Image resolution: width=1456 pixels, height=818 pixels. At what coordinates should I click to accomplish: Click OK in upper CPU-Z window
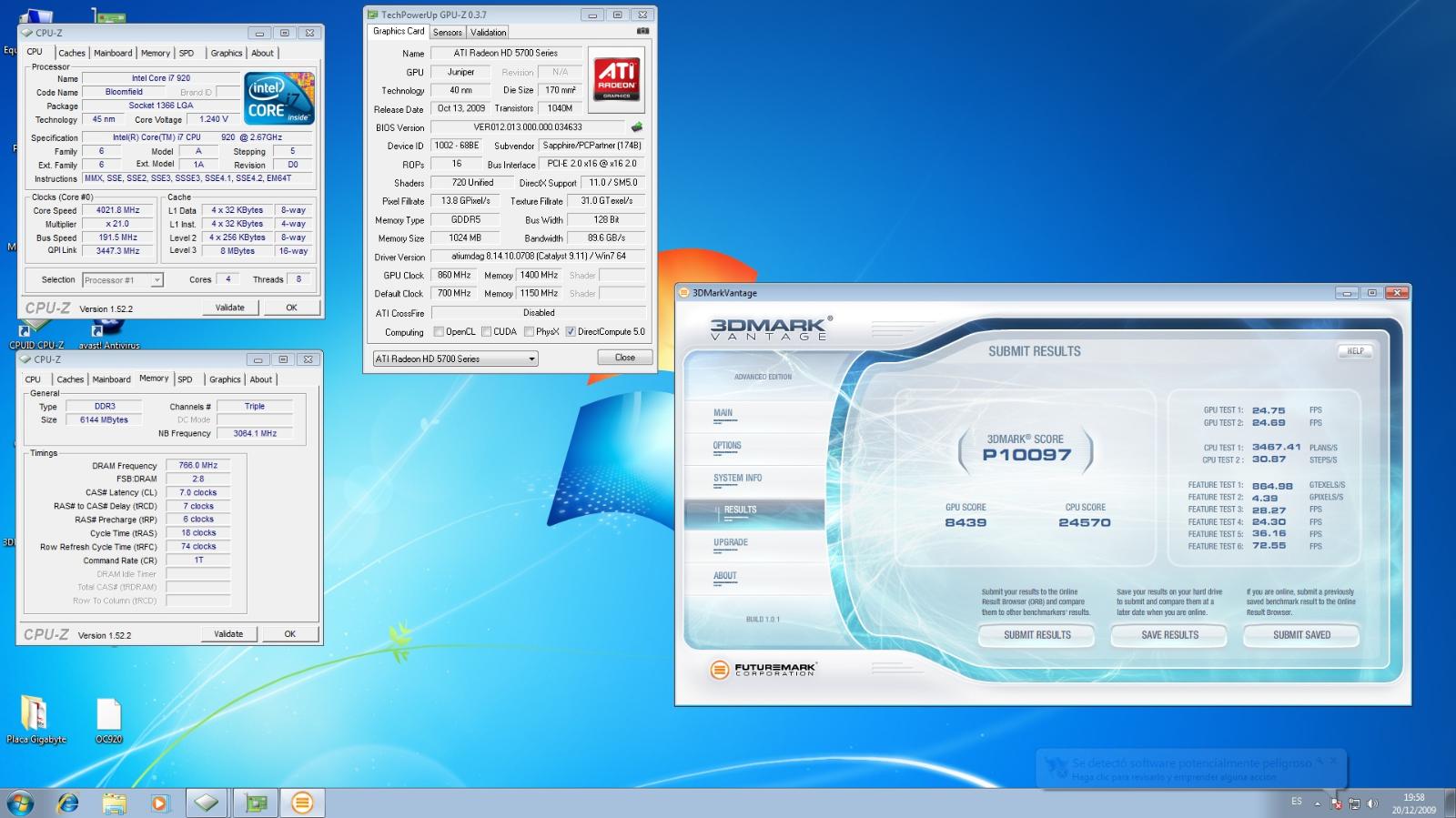[x=291, y=308]
